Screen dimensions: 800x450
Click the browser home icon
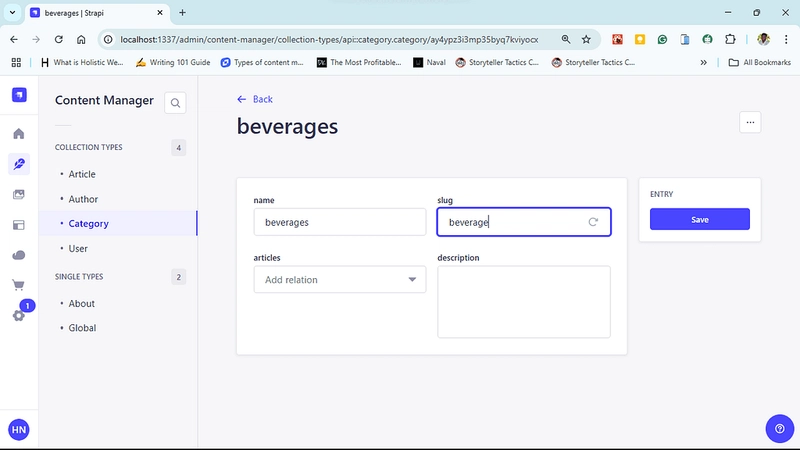(x=81, y=39)
